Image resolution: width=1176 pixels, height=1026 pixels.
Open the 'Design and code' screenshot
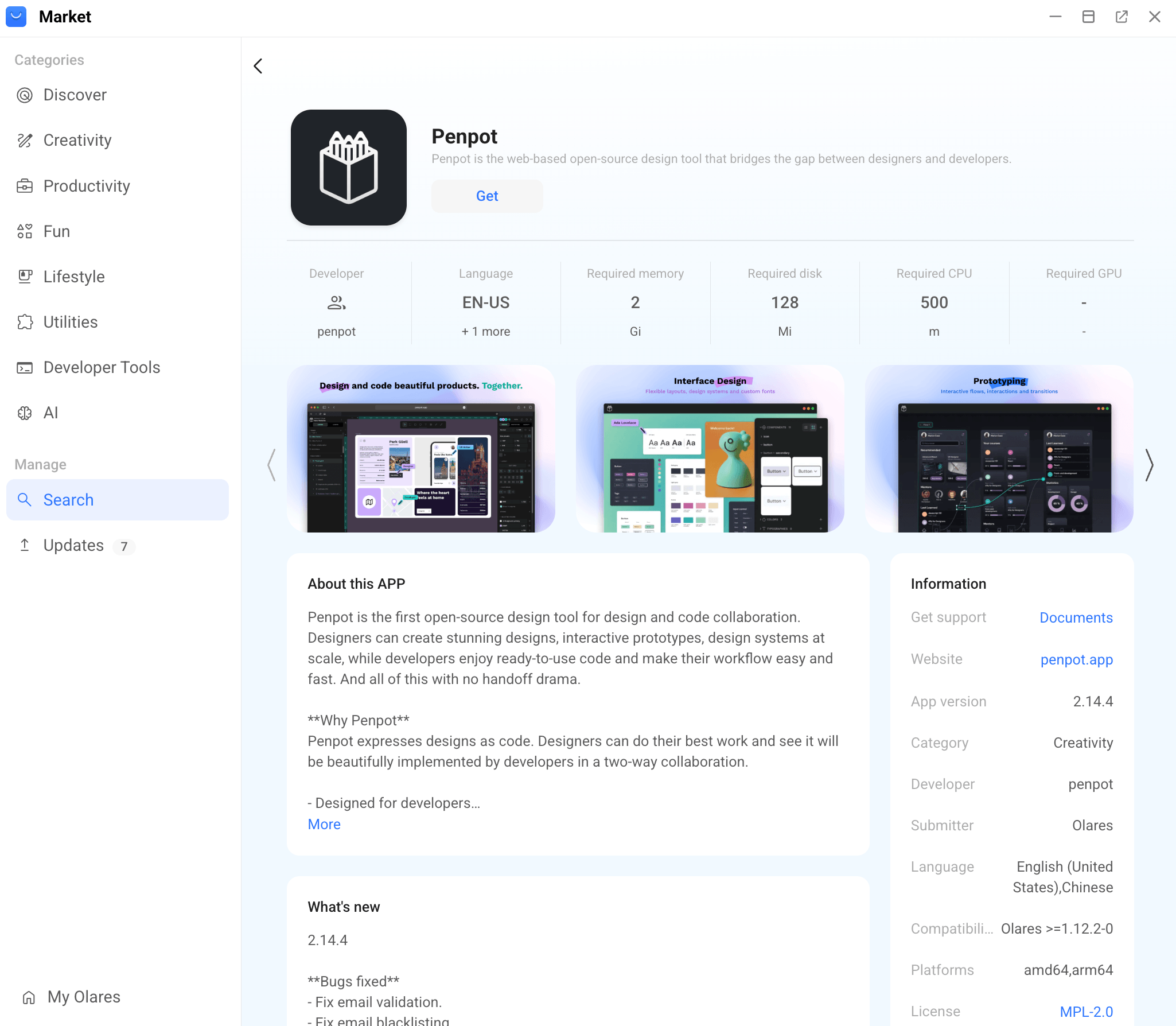coord(421,449)
